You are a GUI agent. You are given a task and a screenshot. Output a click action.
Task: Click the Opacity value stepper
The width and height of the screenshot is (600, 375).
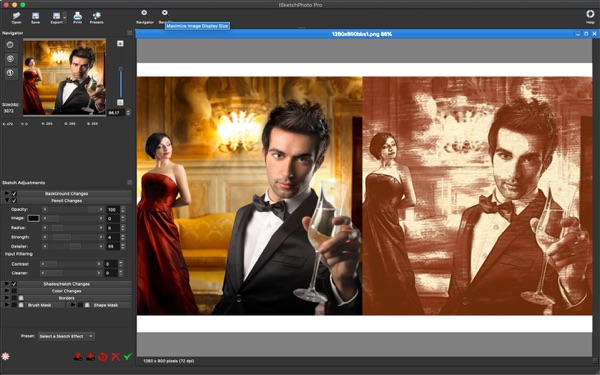[122, 209]
